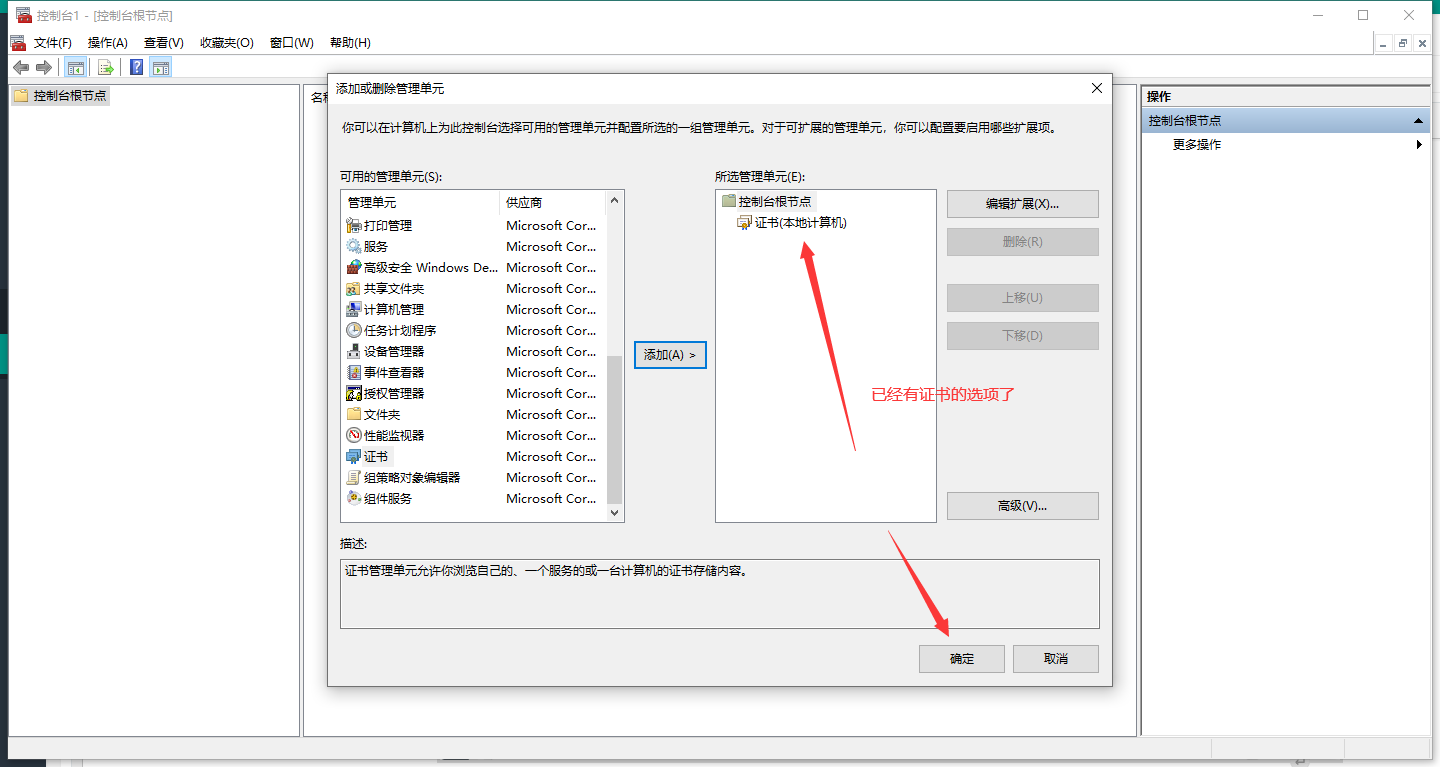Open the 文件(F) menu

click(52, 43)
